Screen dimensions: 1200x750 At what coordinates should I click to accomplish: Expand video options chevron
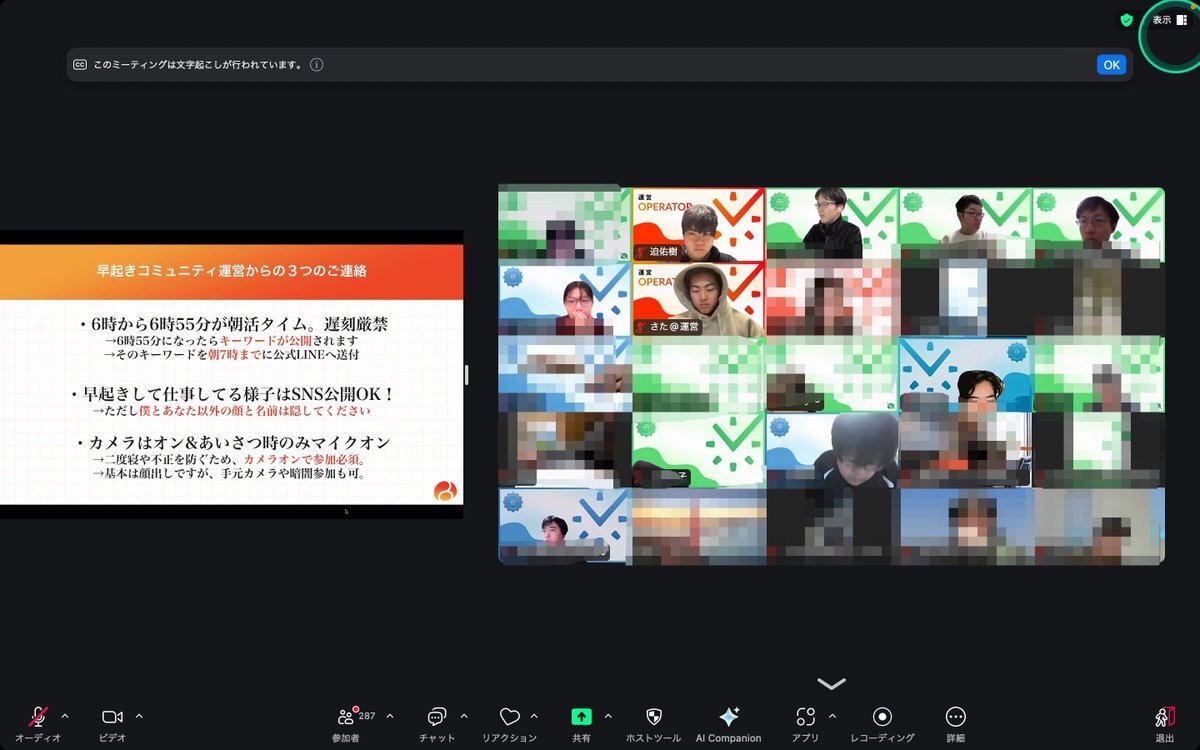(139, 716)
